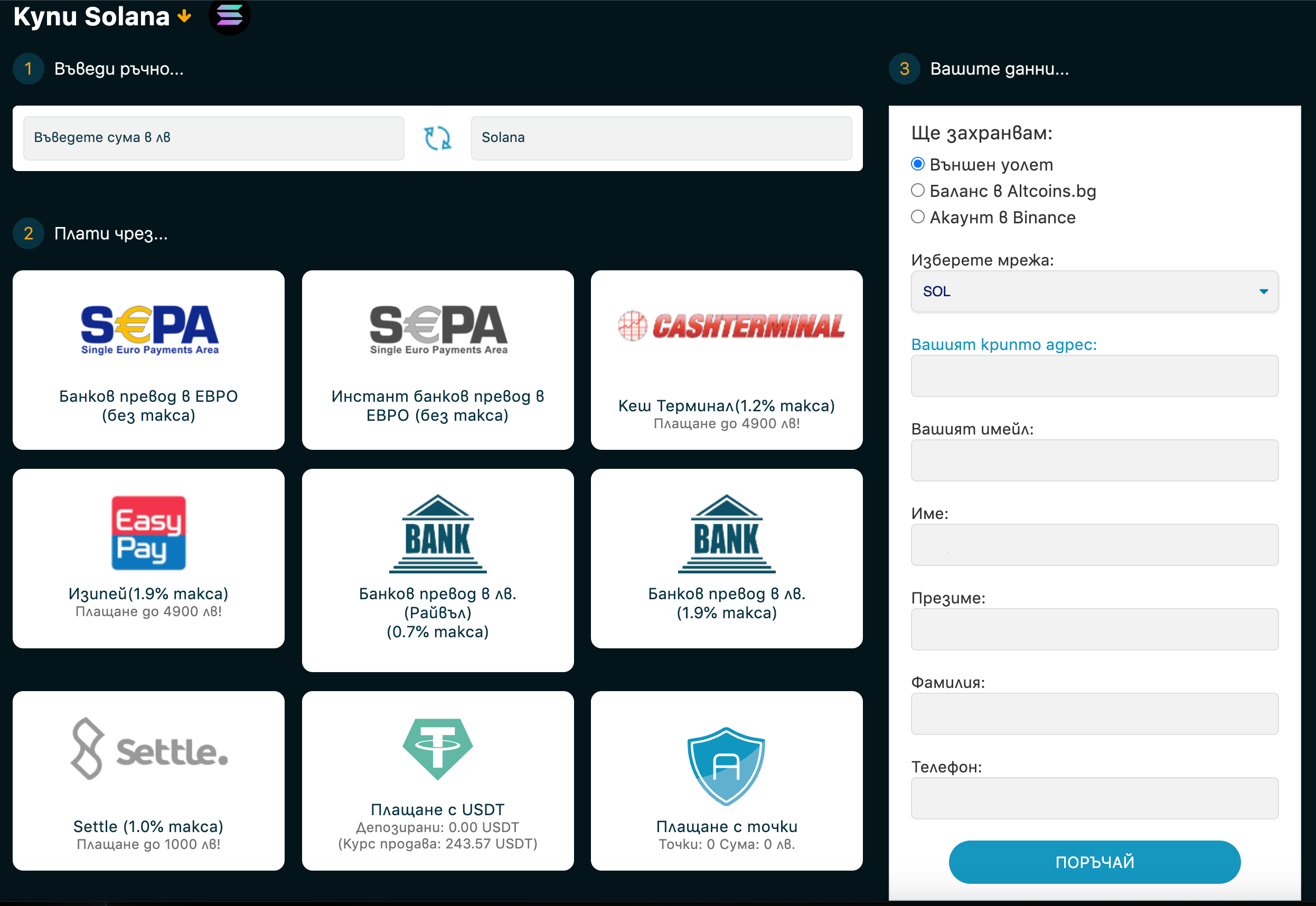Click the Купи Solana heading
This screenshot has width=1316, height=906.
coord(91,16)
